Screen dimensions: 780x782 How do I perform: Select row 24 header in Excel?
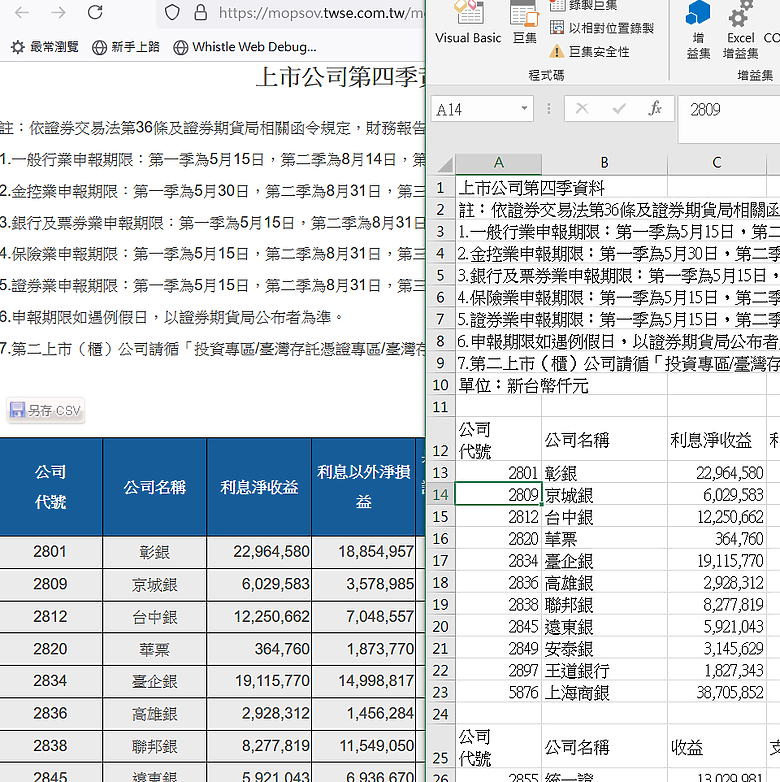click(441, 715)
